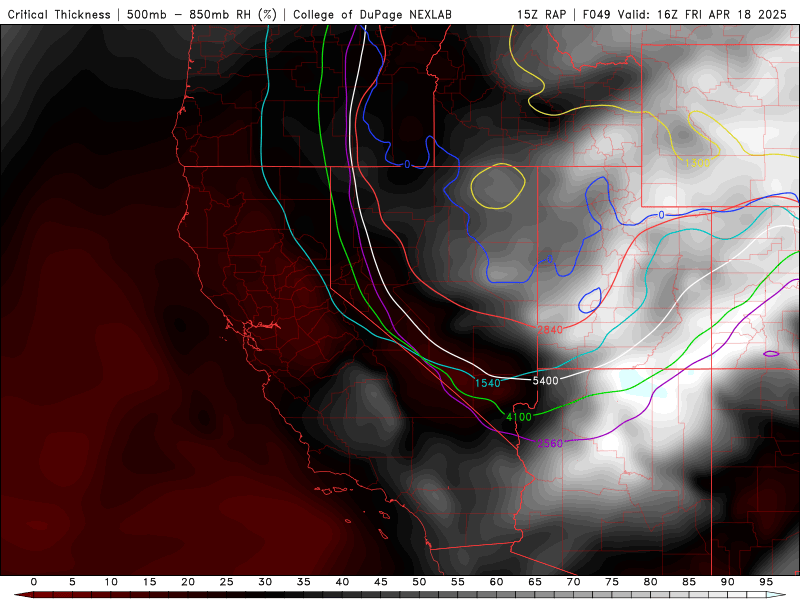The image size is (800, 600).
Task: Click the colorbar tick label "5"
Action: coord(72,582)
